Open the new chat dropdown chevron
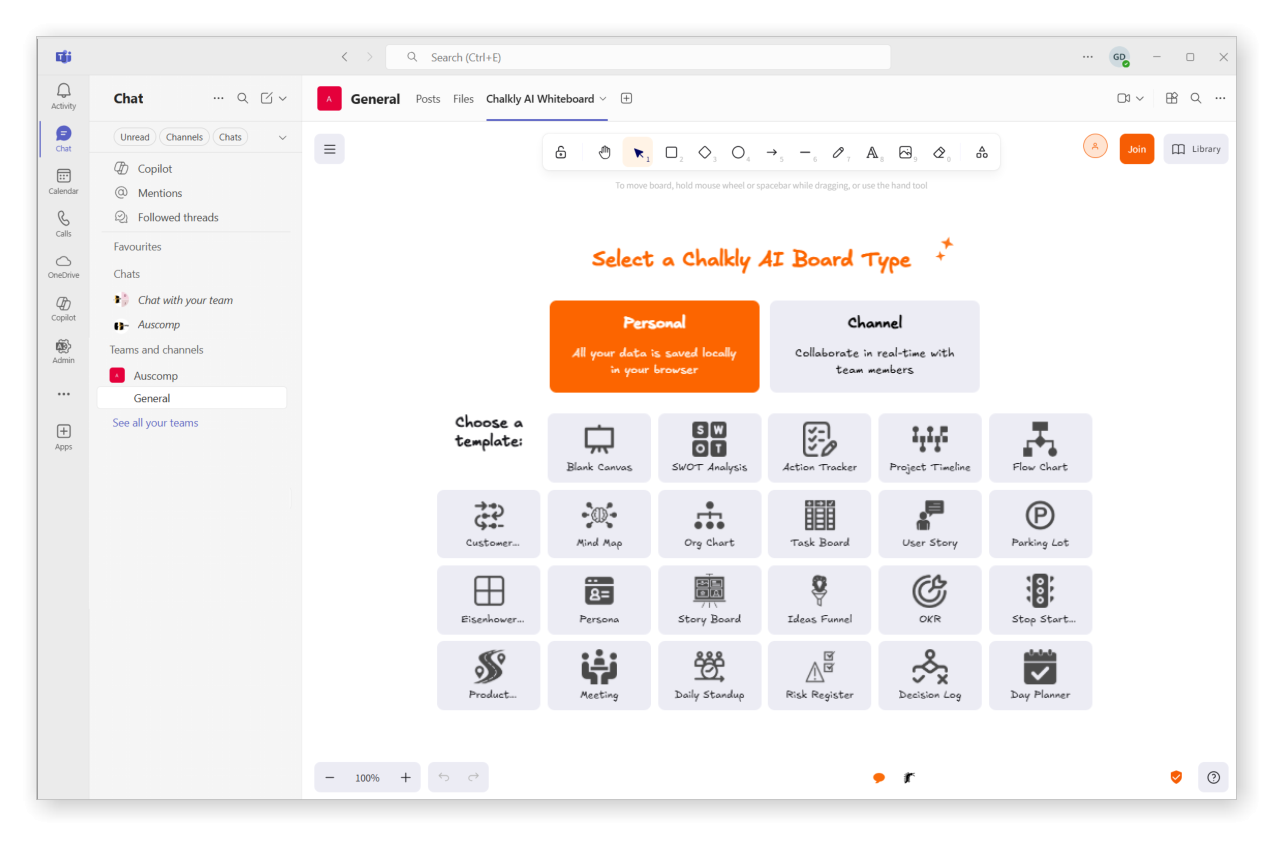 click(283, 98)
